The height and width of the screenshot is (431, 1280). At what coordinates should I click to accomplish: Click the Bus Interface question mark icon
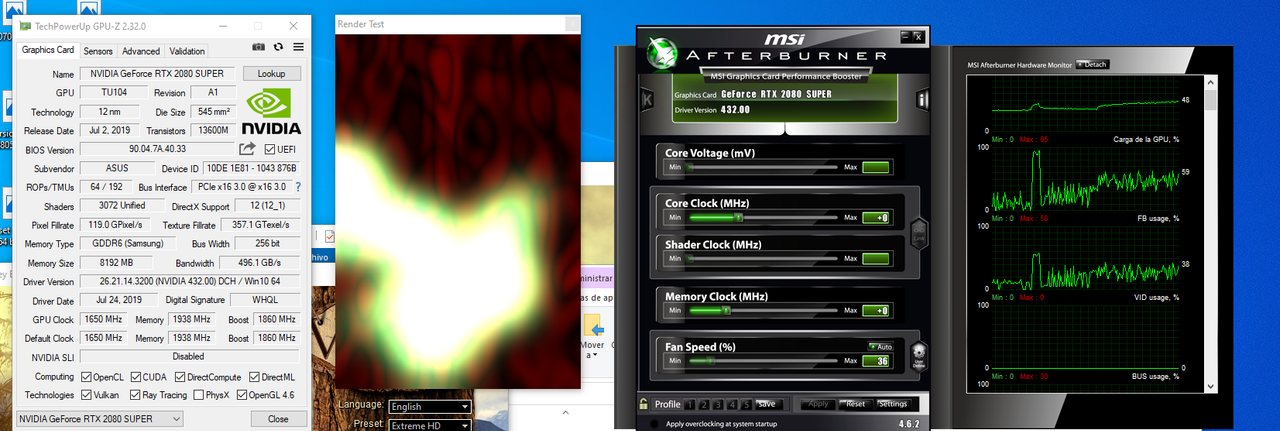(x=297, y=187)
